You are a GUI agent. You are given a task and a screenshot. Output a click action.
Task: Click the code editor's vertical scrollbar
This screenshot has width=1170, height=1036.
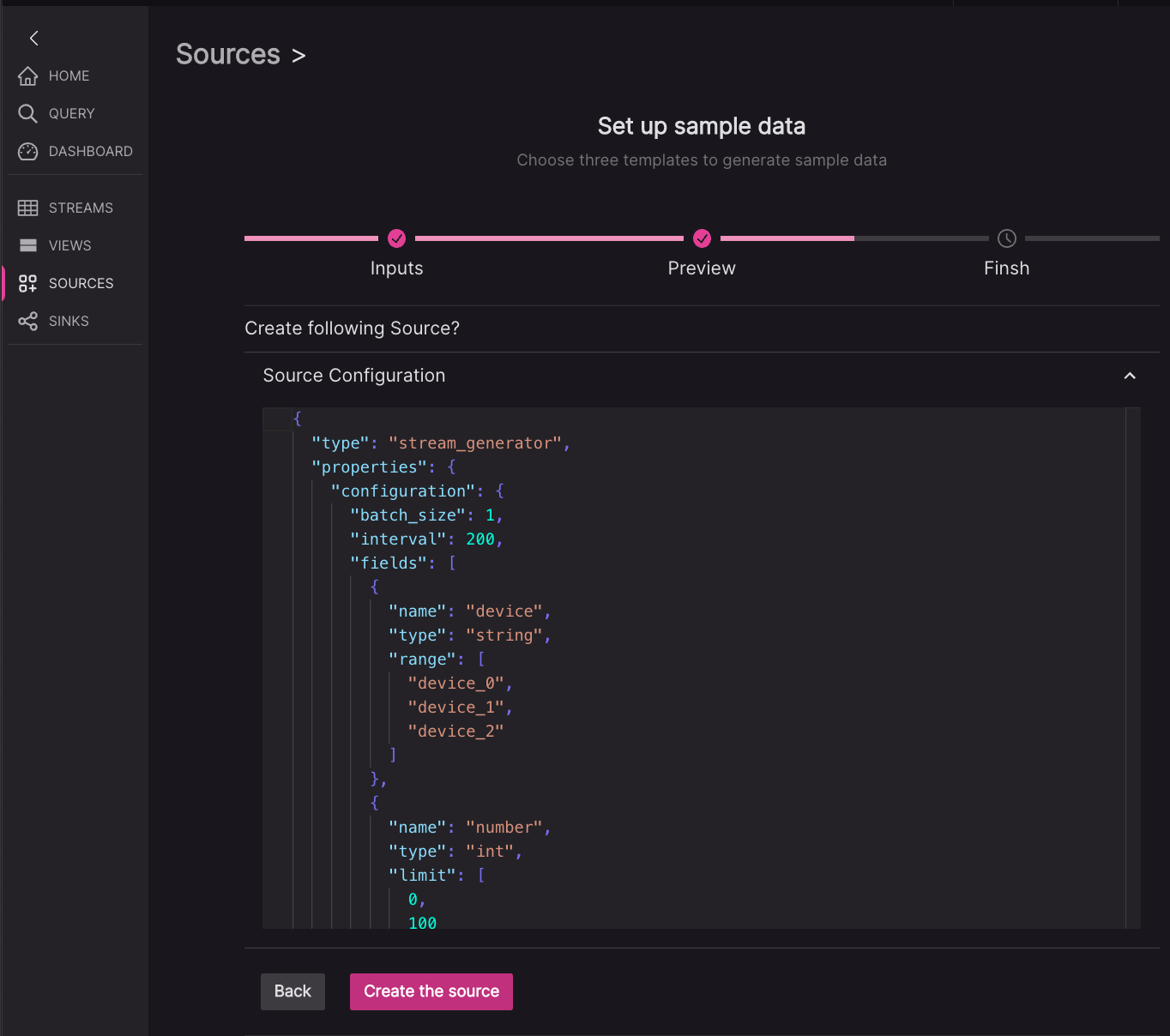[1133, 667]
